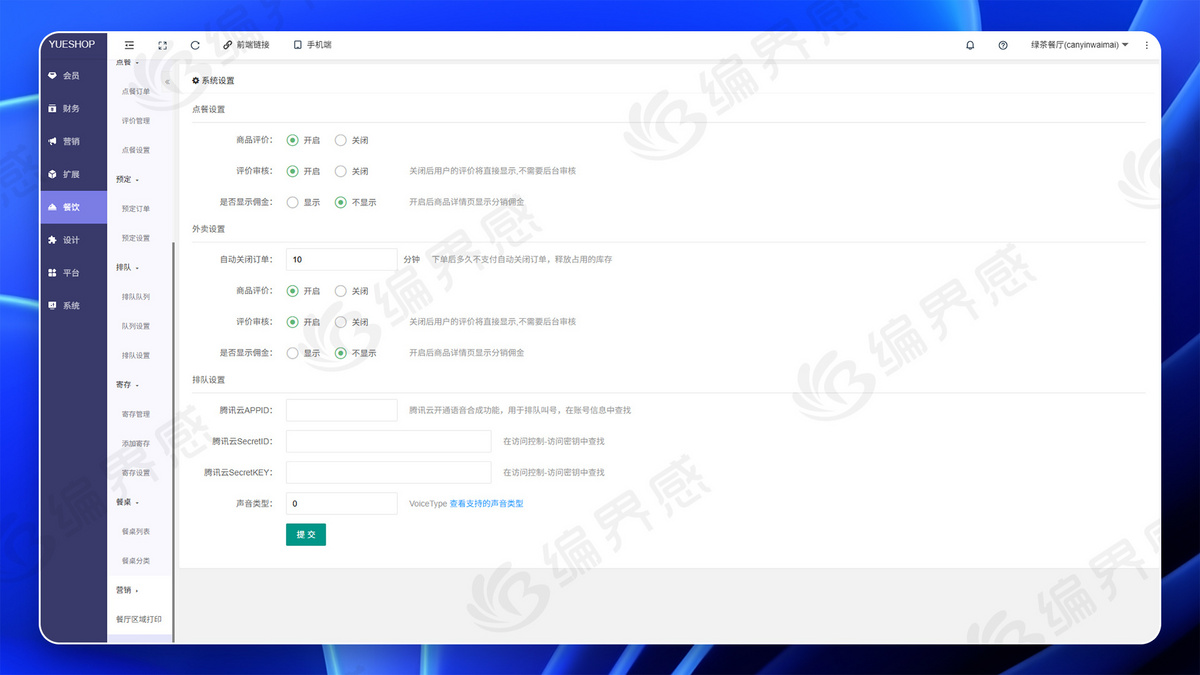Click the YUESHOP logo
The image size is (1200, 675).
[x=72, y=44]
